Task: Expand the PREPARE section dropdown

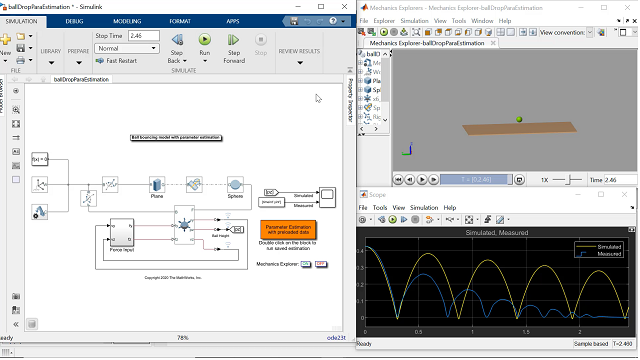Action: (79, 63)
